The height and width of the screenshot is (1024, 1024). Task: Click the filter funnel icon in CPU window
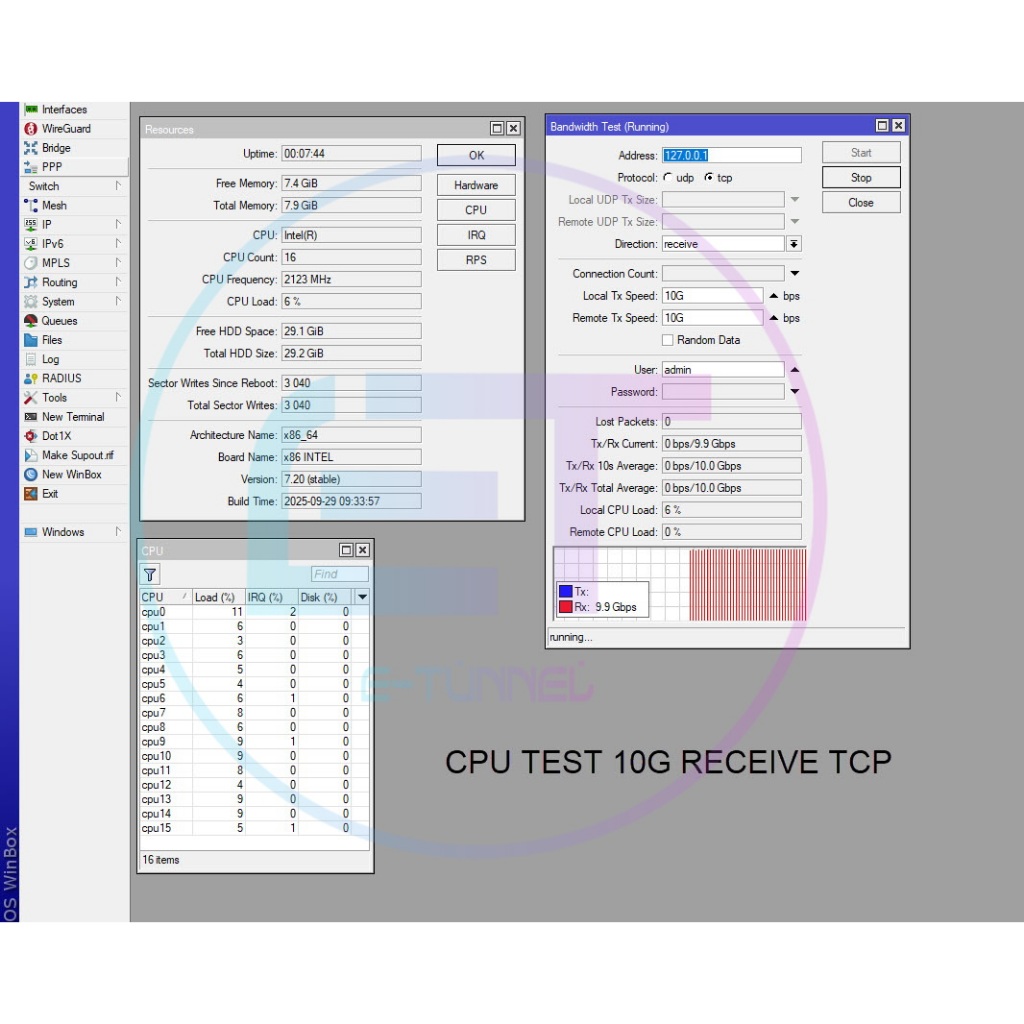click(x=150, y=574)
